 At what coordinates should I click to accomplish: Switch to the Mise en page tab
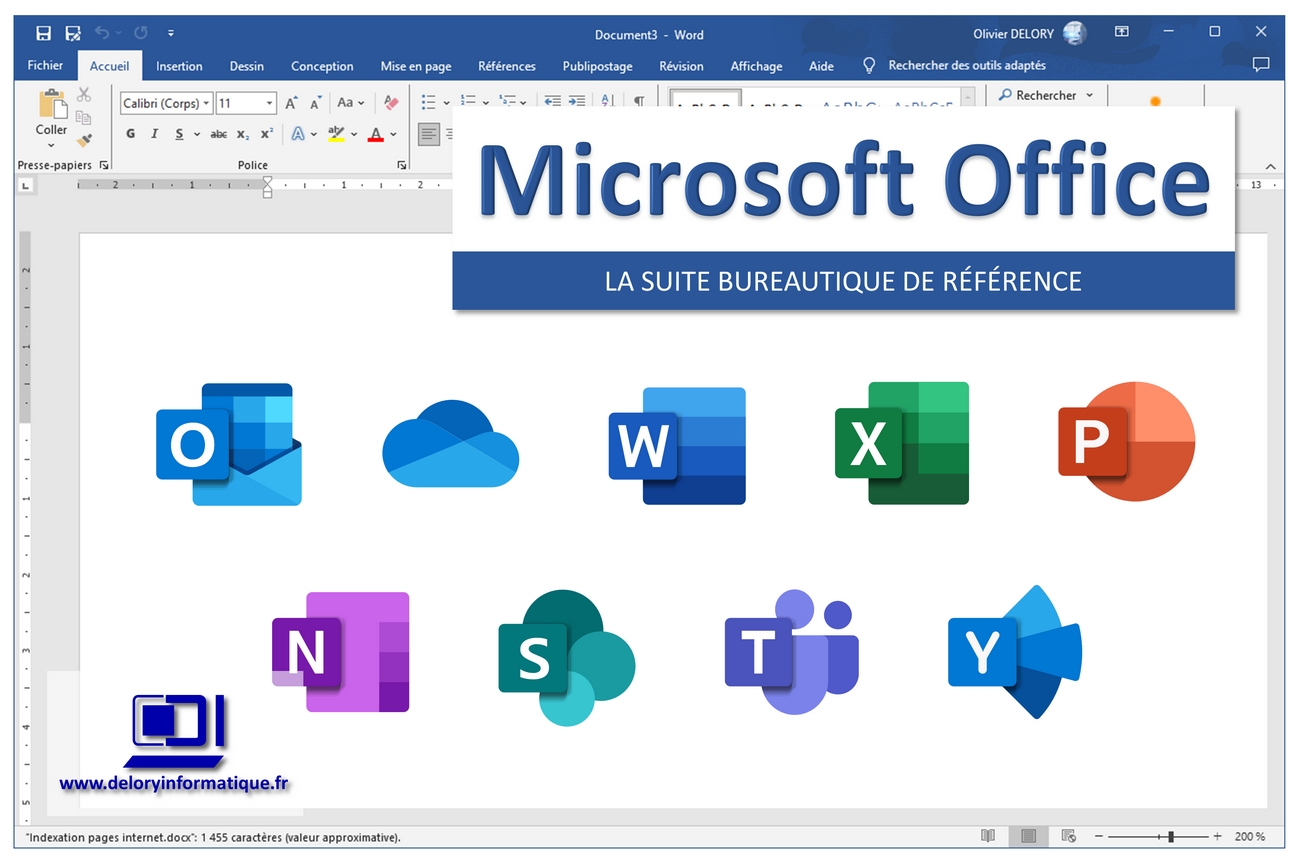(x=415, y=66)
